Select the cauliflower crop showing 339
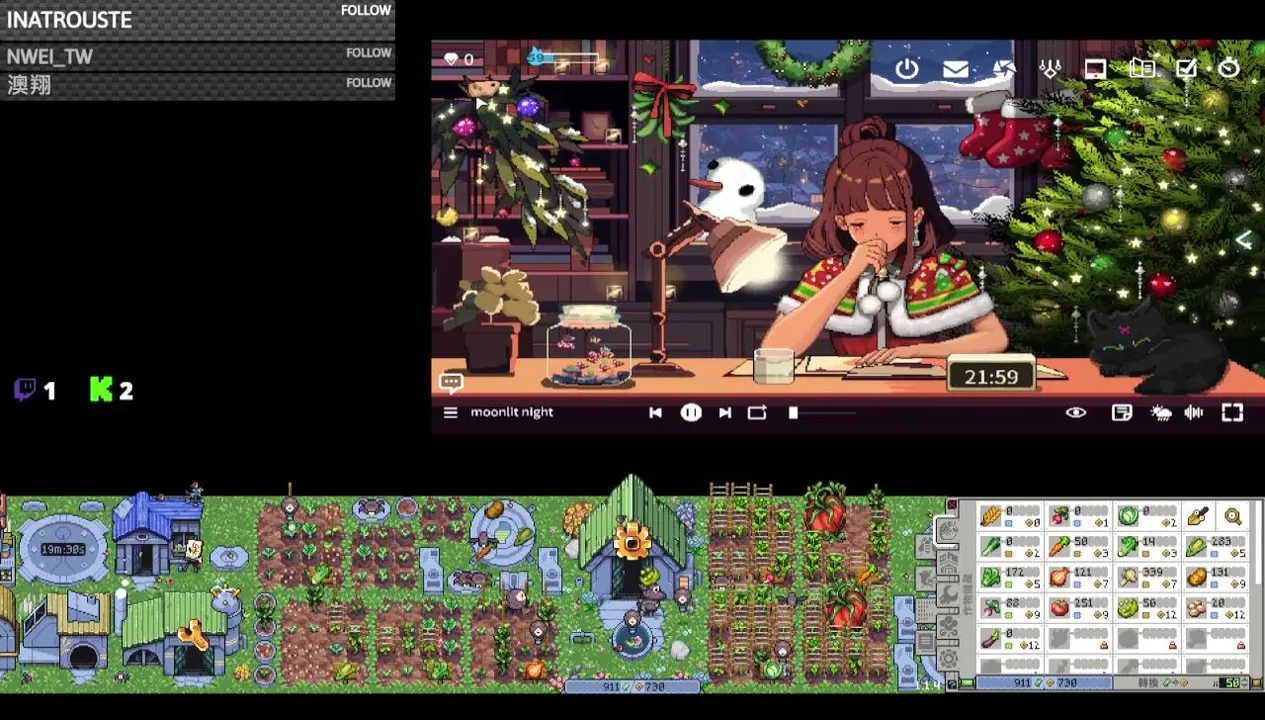Screen dimensions: 1265x720 coord(1147,577)
